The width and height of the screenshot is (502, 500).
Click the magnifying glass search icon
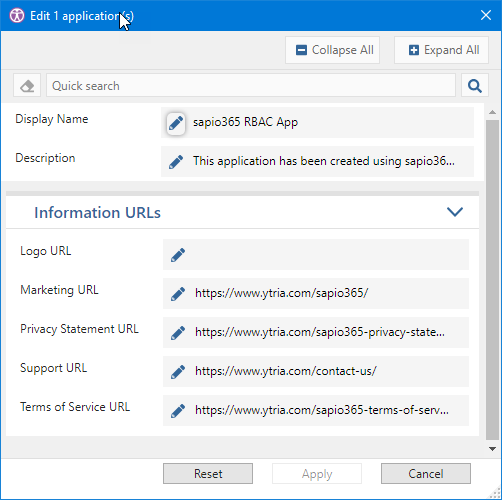click(x=475, y=86)
